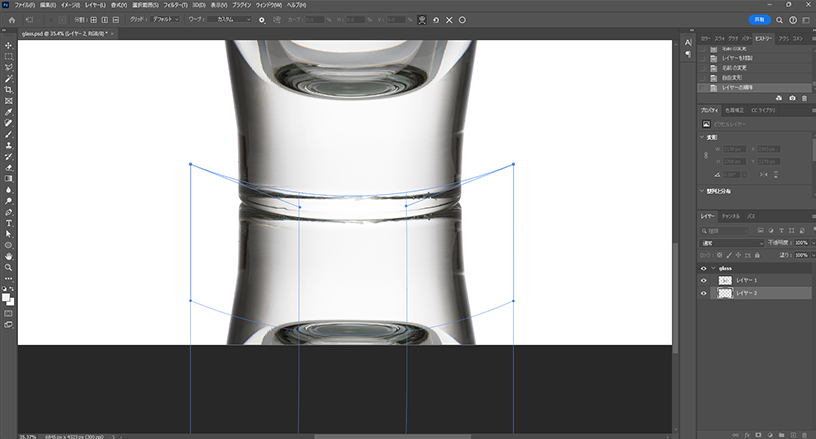The width and height of the screenshot is (816, 439).
Task: Select the Path Selection tool
Action: point(8,234)
